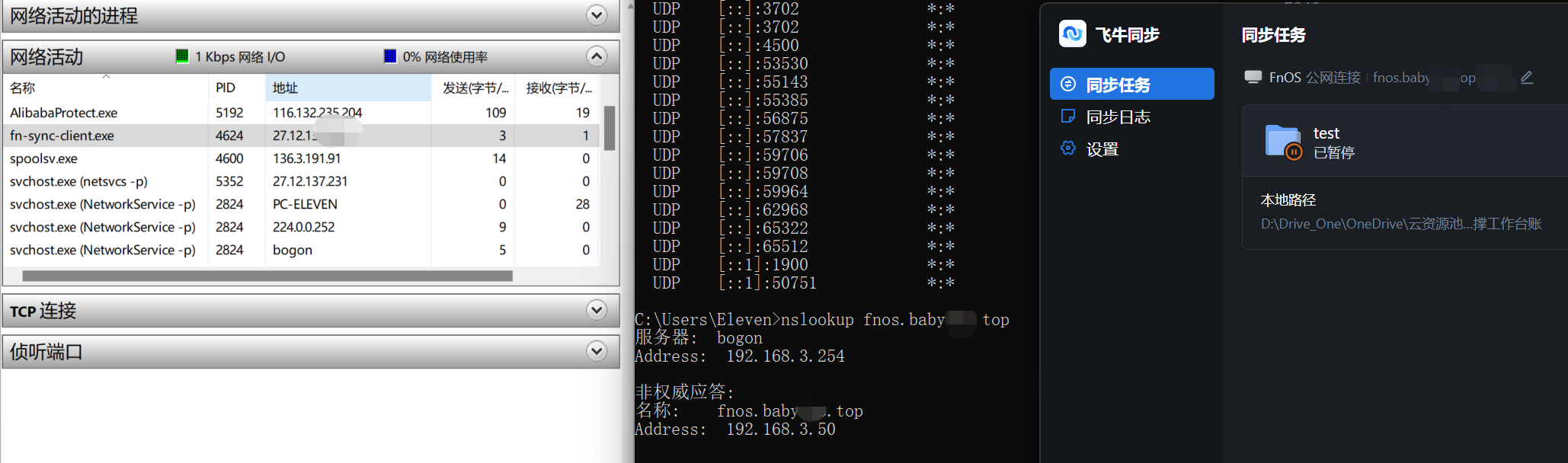Click the edit pencil icon beside connection
Screen dimensions: 1568x463
(1527, 77)
